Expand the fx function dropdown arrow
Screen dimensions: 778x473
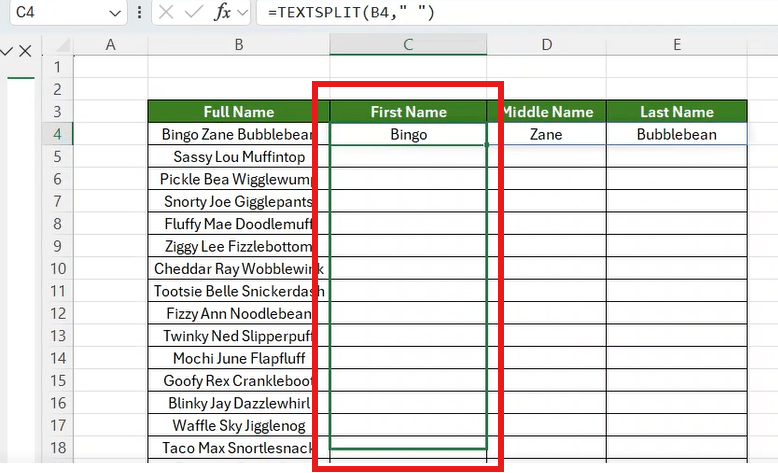[243, 12]
